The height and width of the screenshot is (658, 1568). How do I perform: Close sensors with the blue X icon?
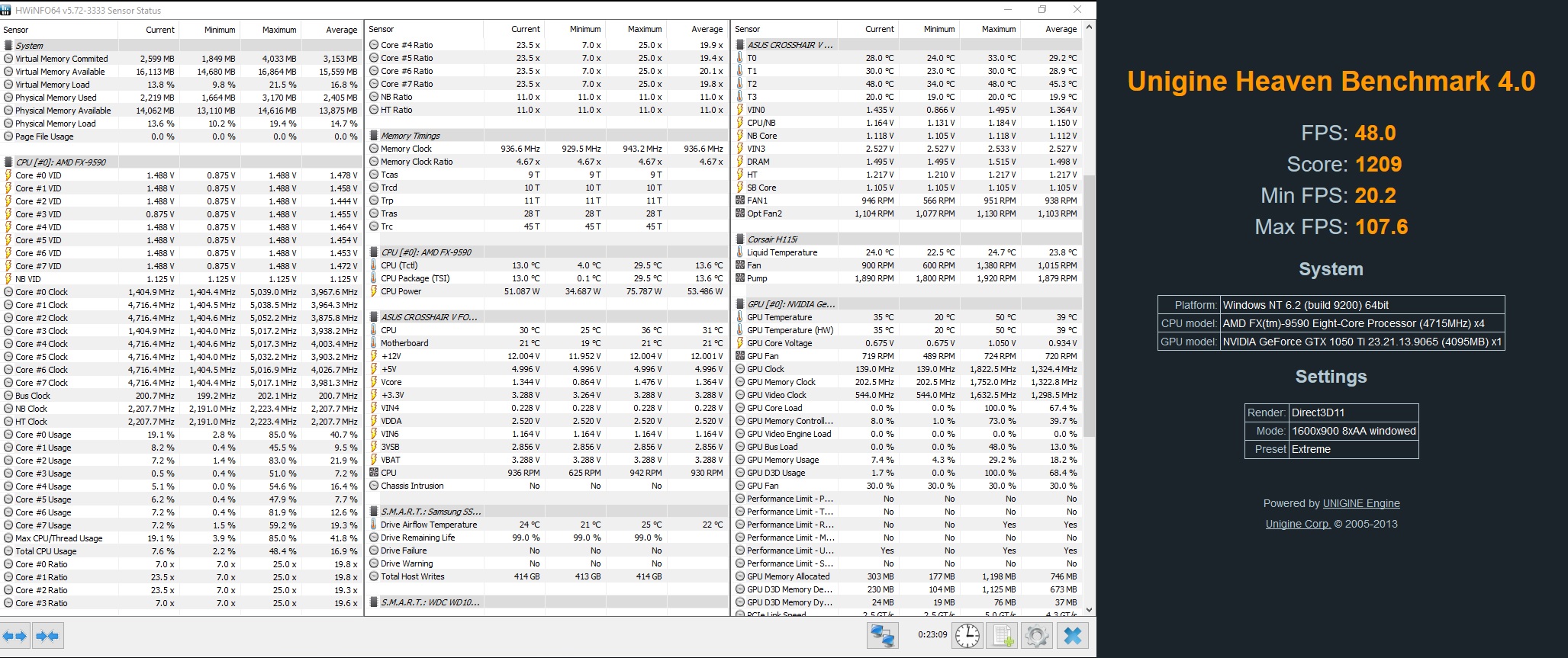pyautogui.click(x=1072, y=635)
